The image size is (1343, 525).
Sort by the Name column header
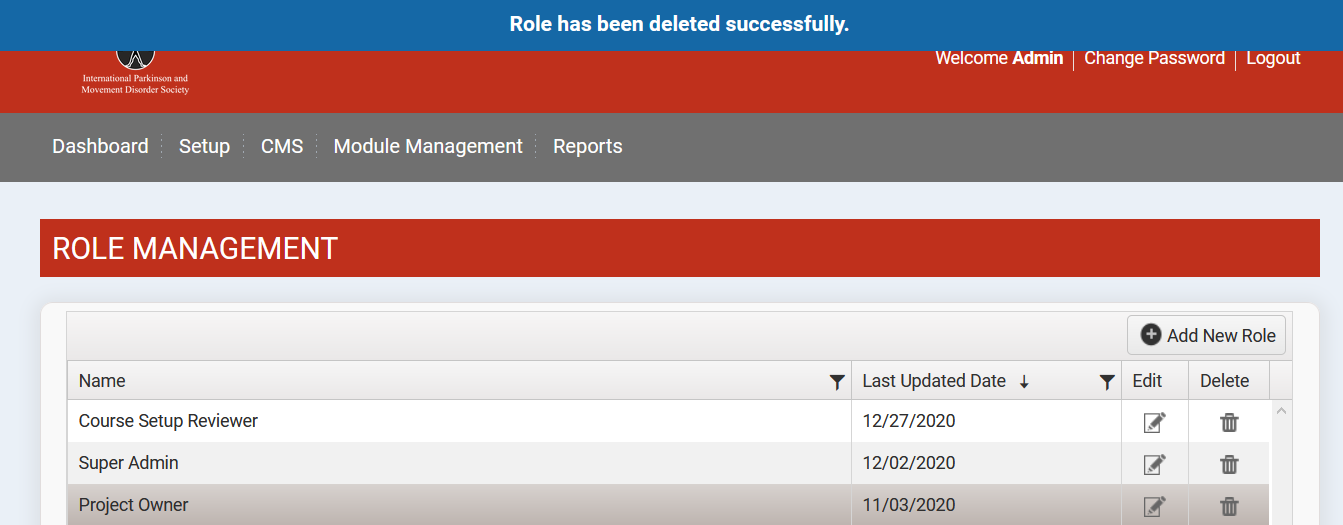tap(102, 381)
